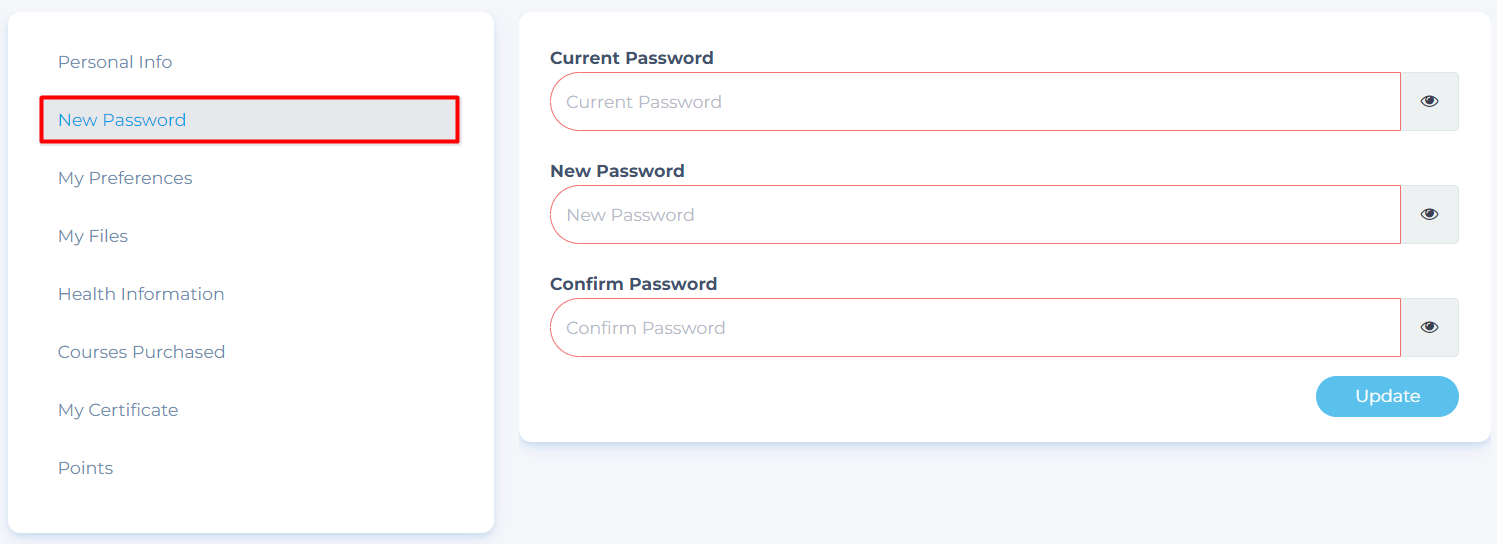The width and height of the screenshot is (1497, 544).
Task: Click the bold New Password form label
Action: (617, 171)
